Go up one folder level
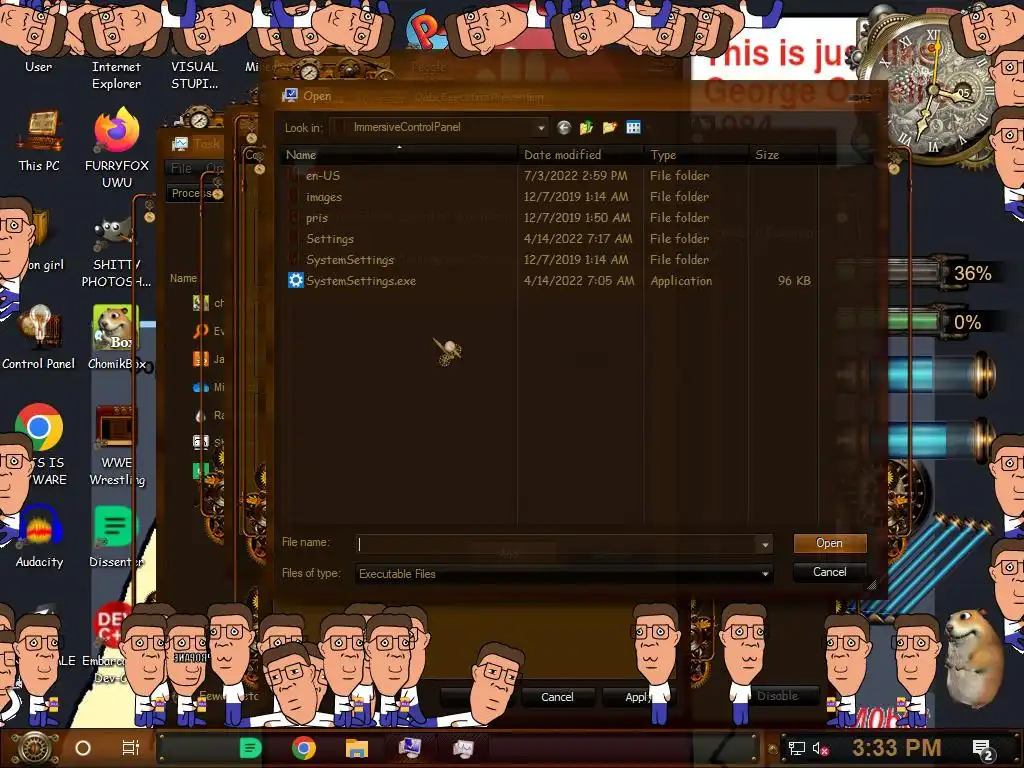This screenshot has height=768, width=1024. 586,127
